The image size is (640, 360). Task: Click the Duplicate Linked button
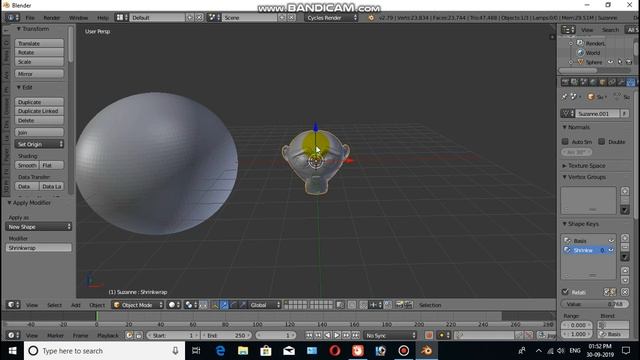39,111
